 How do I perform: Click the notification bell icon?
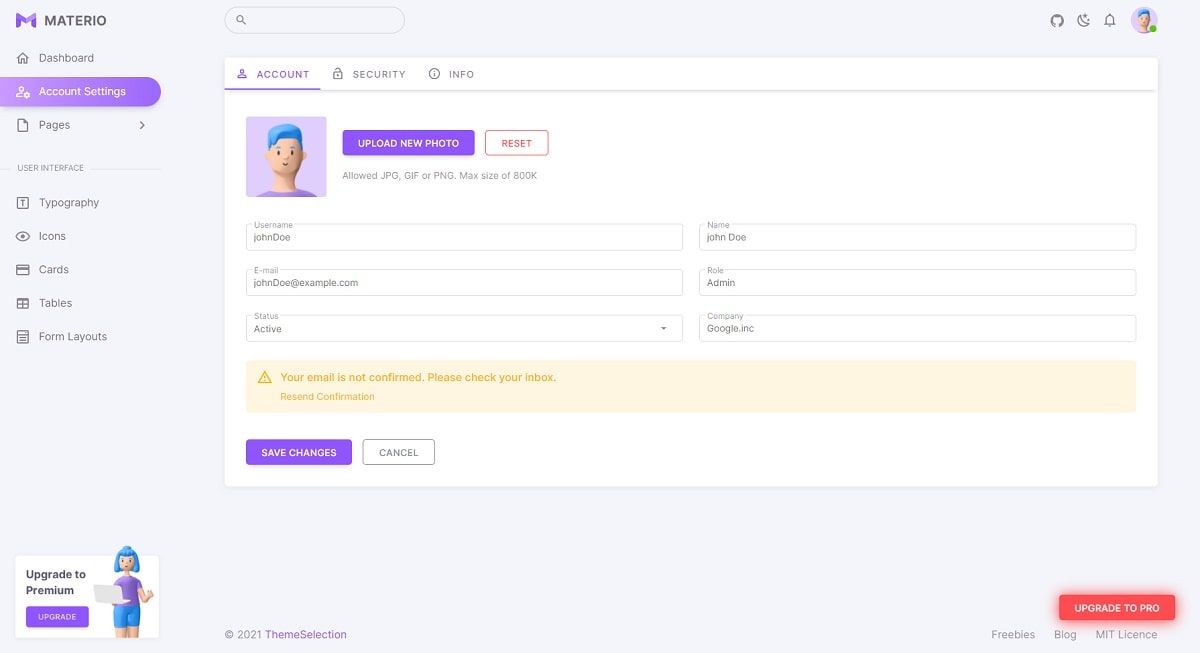pos(1110,20)
